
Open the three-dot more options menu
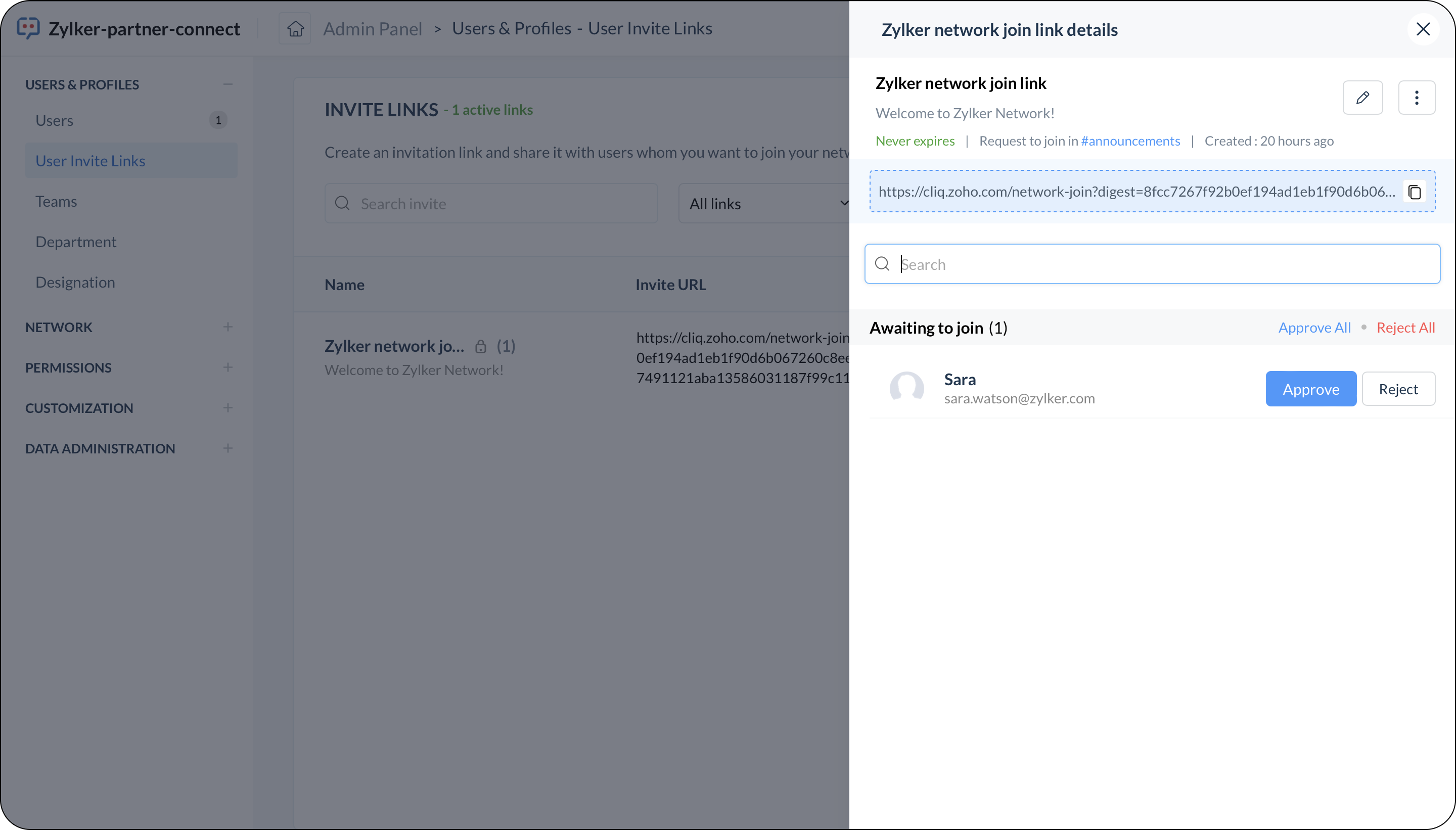click(1417, 98)
